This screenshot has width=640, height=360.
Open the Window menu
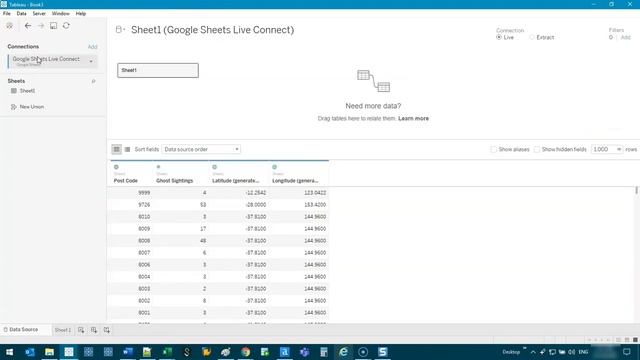pos(60,13)
